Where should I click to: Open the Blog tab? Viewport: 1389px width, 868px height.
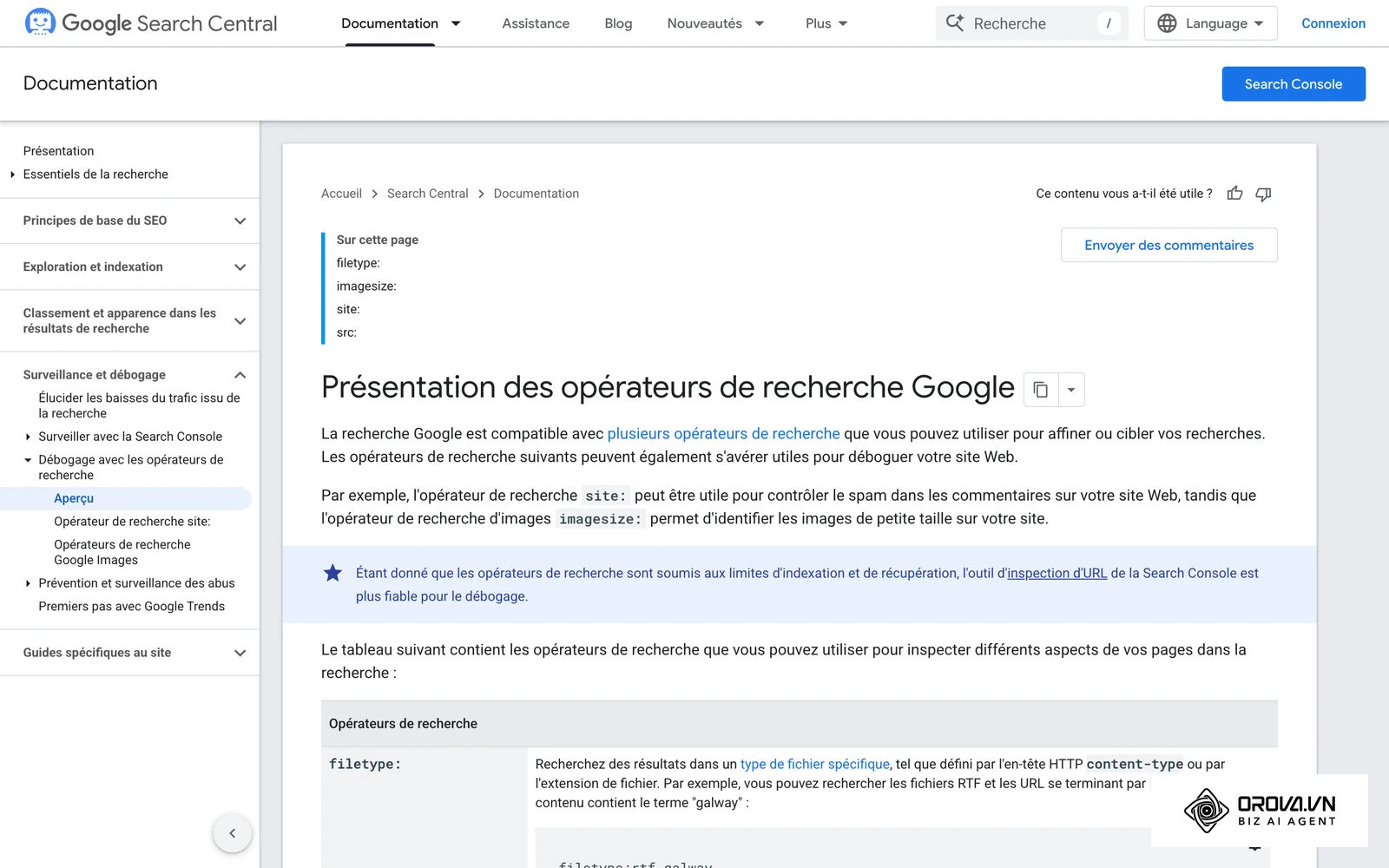[x=618, y=23]
